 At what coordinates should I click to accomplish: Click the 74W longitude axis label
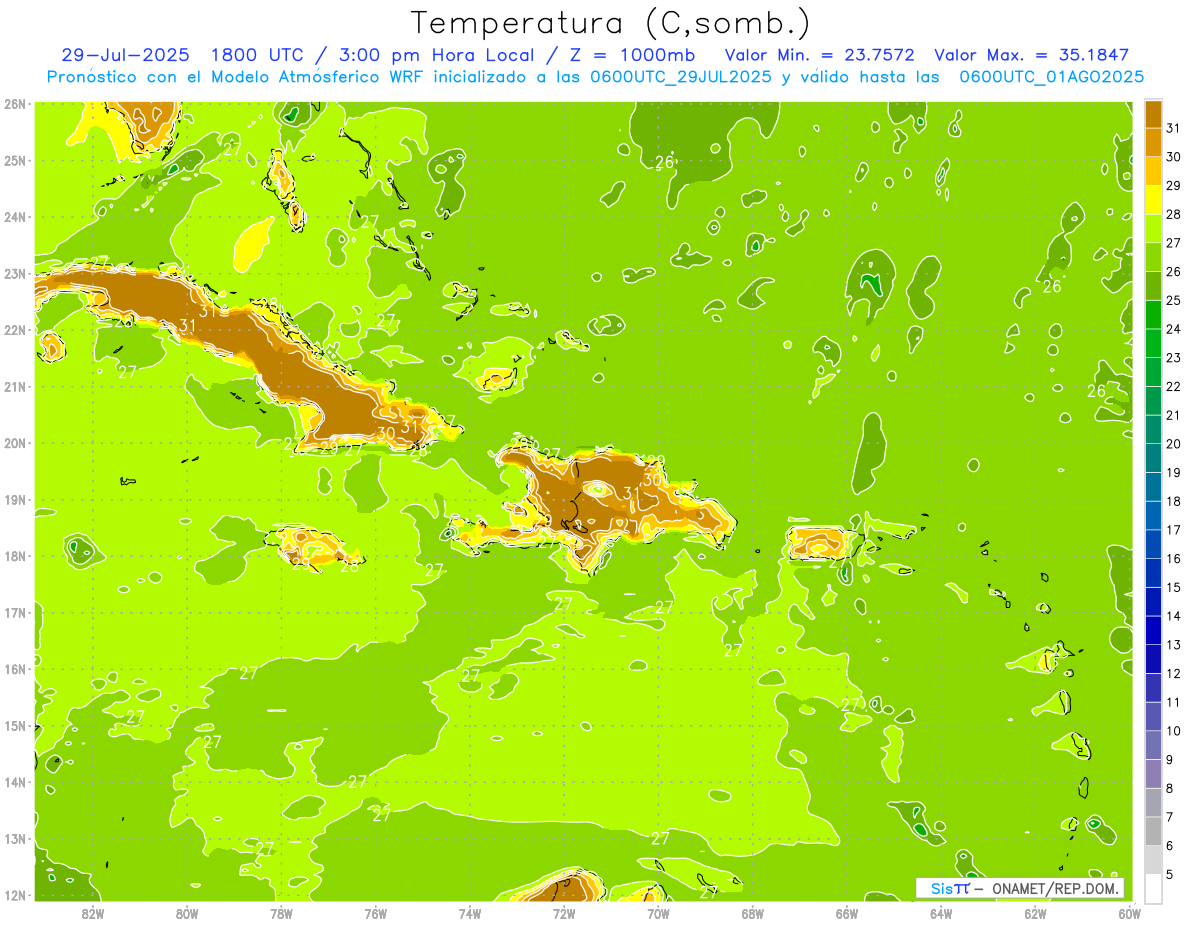(x=469, y=913)
